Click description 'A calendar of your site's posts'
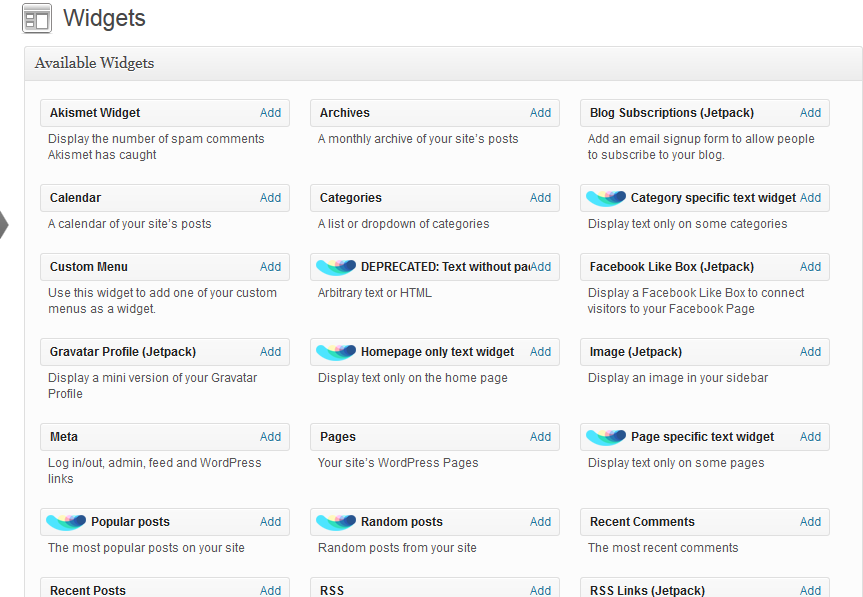The image size is (863, 597). click(x=130, y=224)
